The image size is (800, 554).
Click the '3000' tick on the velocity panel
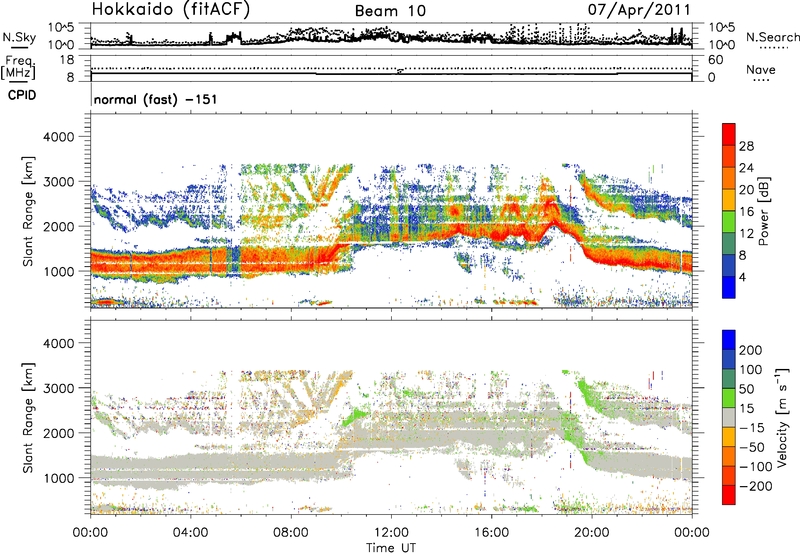pos(60,388)
